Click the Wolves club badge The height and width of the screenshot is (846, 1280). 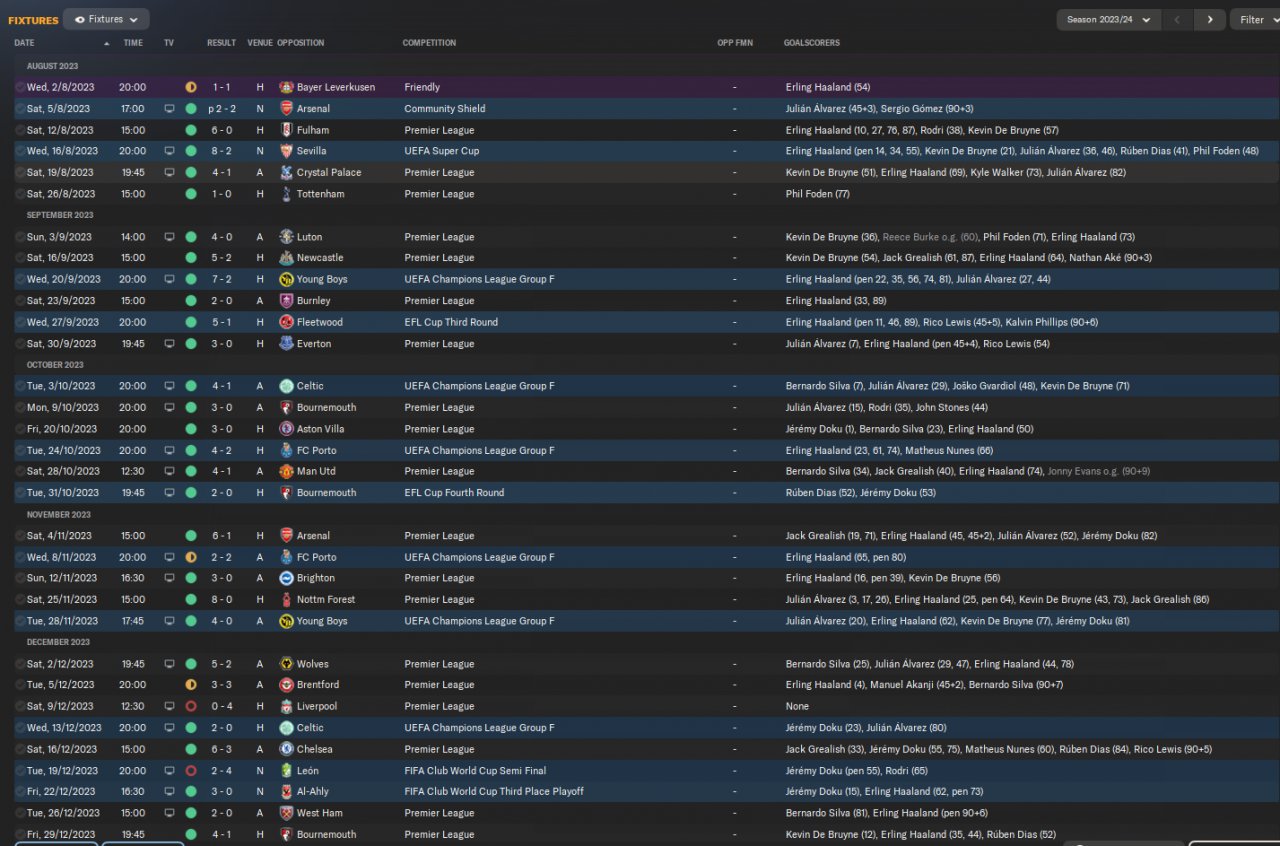pyautogui.click(x=286, y=664)
